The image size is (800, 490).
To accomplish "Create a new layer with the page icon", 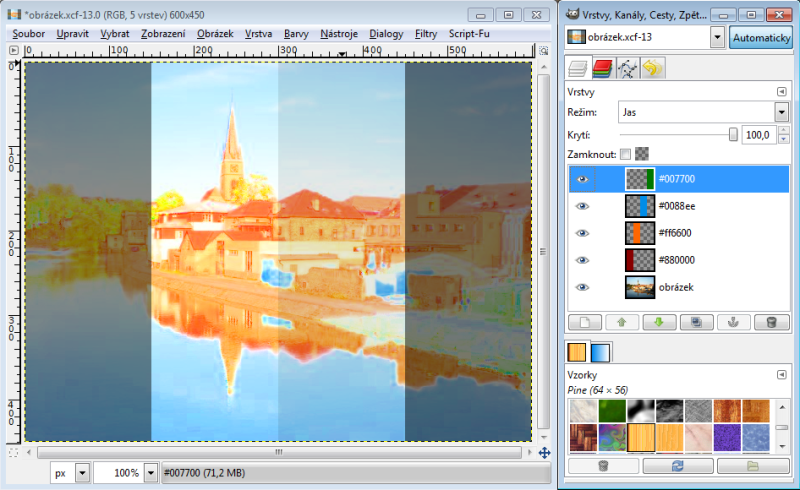I will click(x=583, y=322).
